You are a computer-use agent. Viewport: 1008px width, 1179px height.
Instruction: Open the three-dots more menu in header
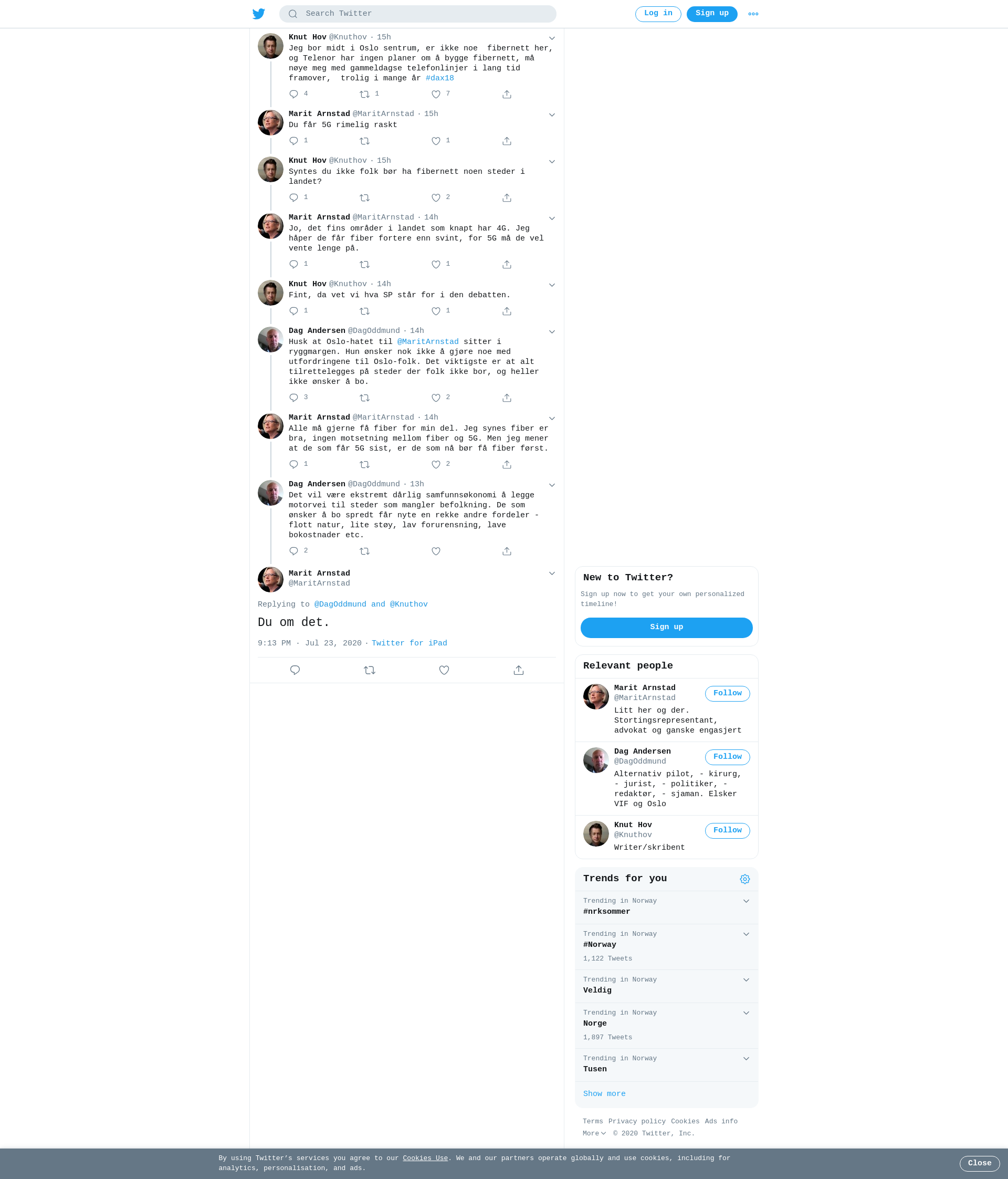click(x=753, y=14)
